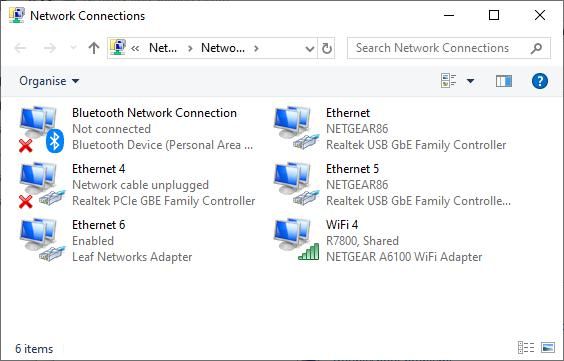The width and height of the screenshot is (564, 361).
Task: Close the Network Connections window
Action: [x=540, y=15]
